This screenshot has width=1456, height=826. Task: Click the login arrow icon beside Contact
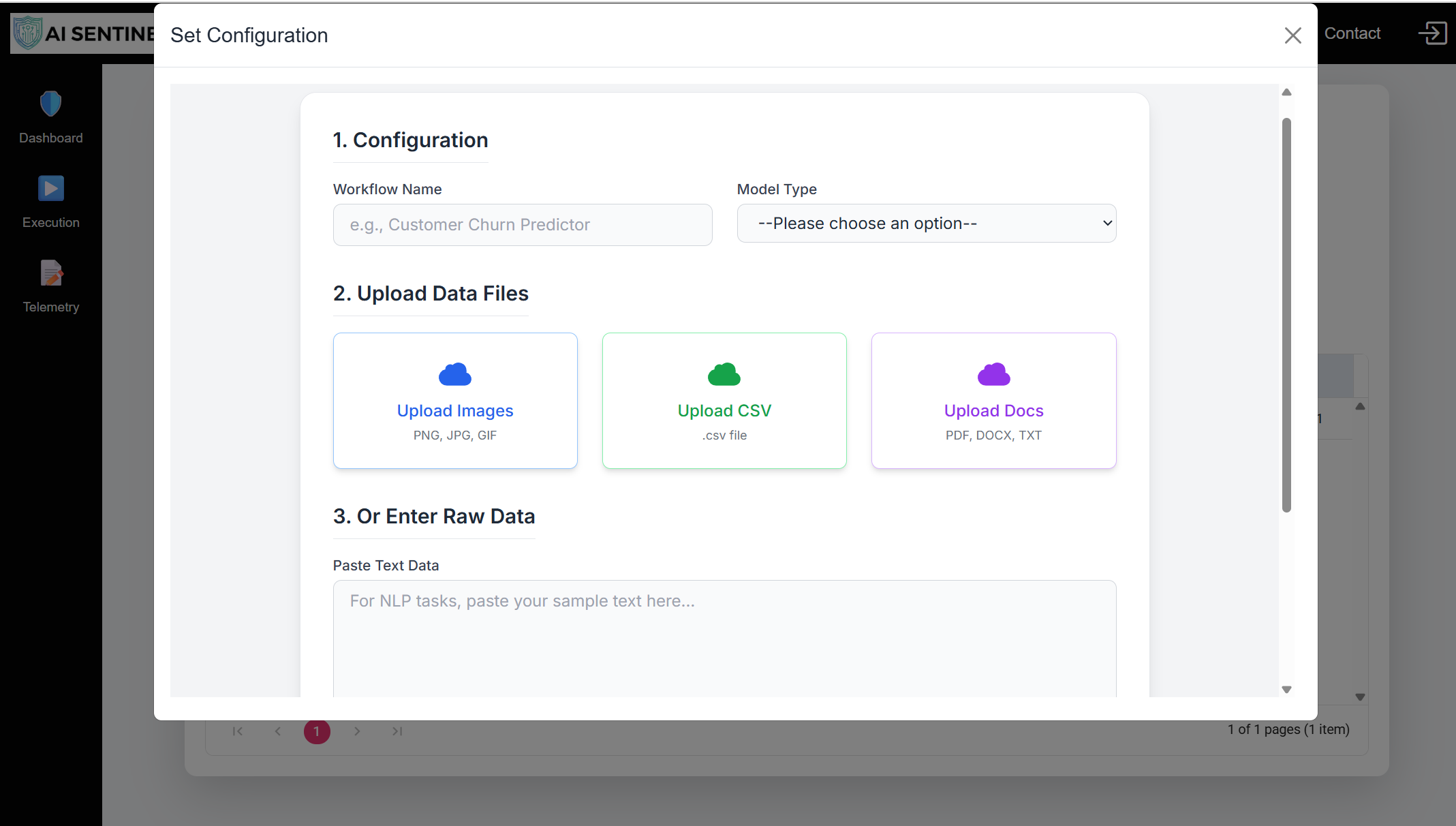click(1432, 33)
